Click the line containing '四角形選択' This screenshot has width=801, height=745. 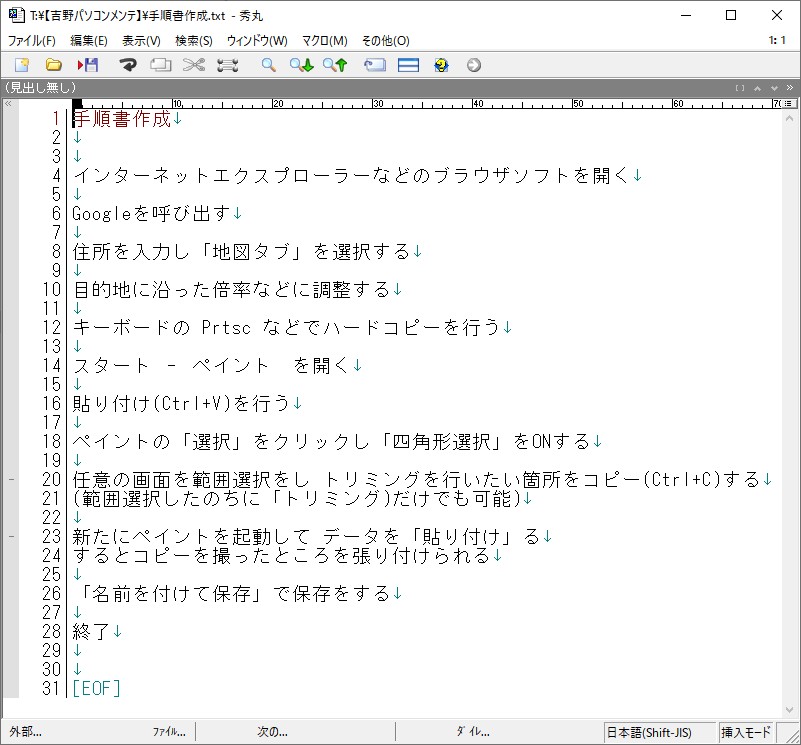332,441
